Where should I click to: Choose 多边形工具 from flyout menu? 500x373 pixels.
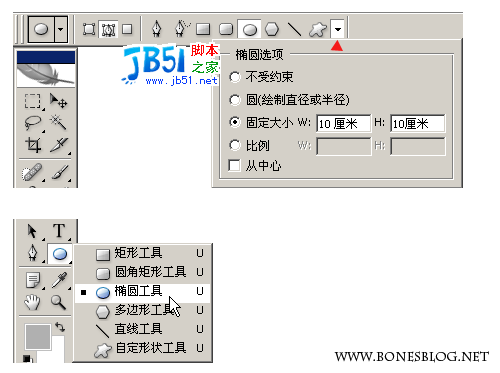143,311
